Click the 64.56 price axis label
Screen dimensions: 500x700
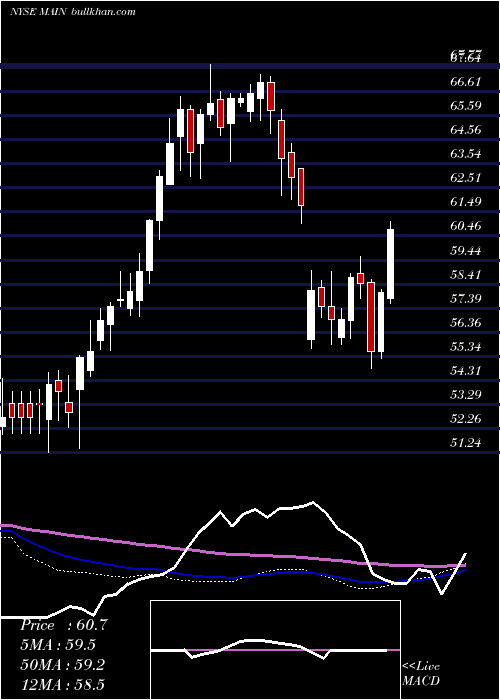click(466, 130)
